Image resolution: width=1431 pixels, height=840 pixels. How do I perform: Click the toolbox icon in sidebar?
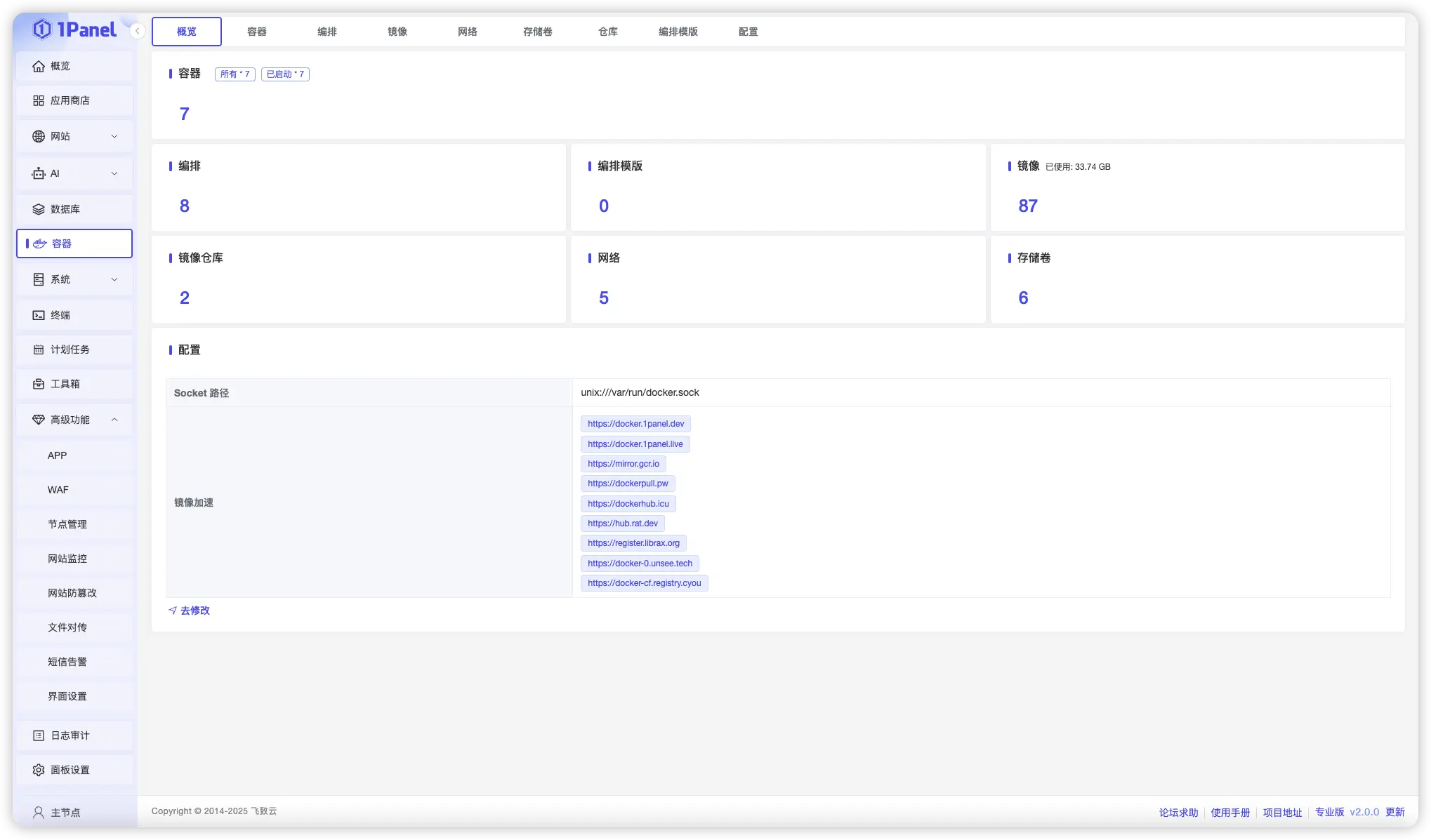click(x=39, y=384)
